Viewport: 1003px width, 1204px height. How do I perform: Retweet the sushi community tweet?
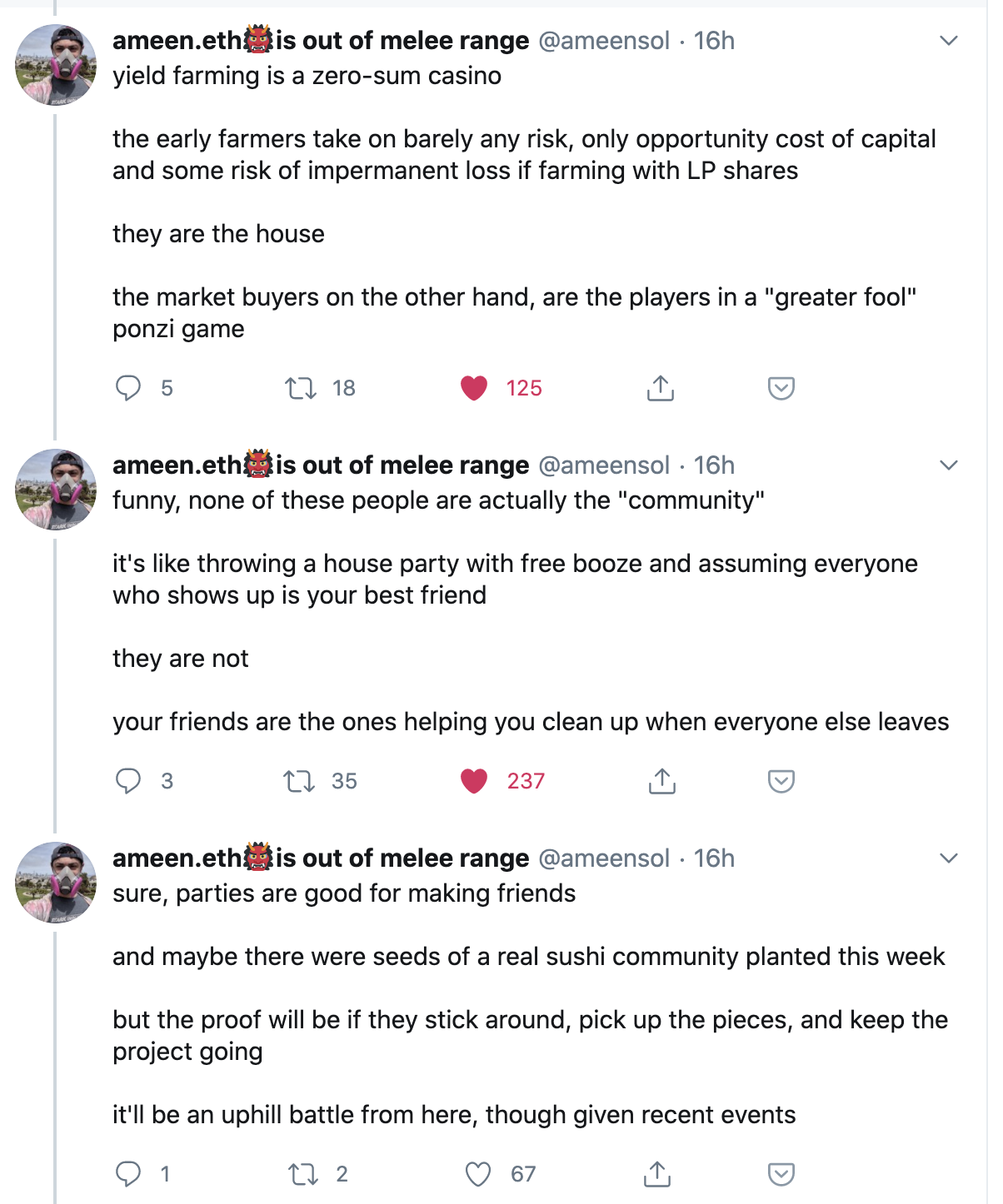point(302,1174)
